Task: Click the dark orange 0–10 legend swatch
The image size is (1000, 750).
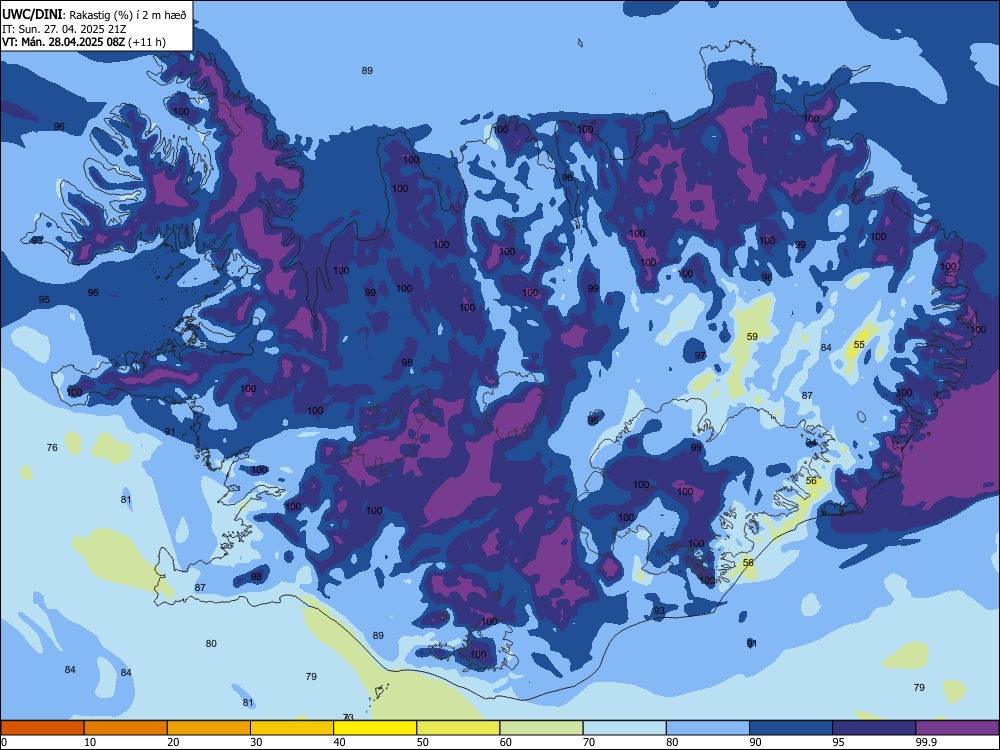Action: click(42, 728)
